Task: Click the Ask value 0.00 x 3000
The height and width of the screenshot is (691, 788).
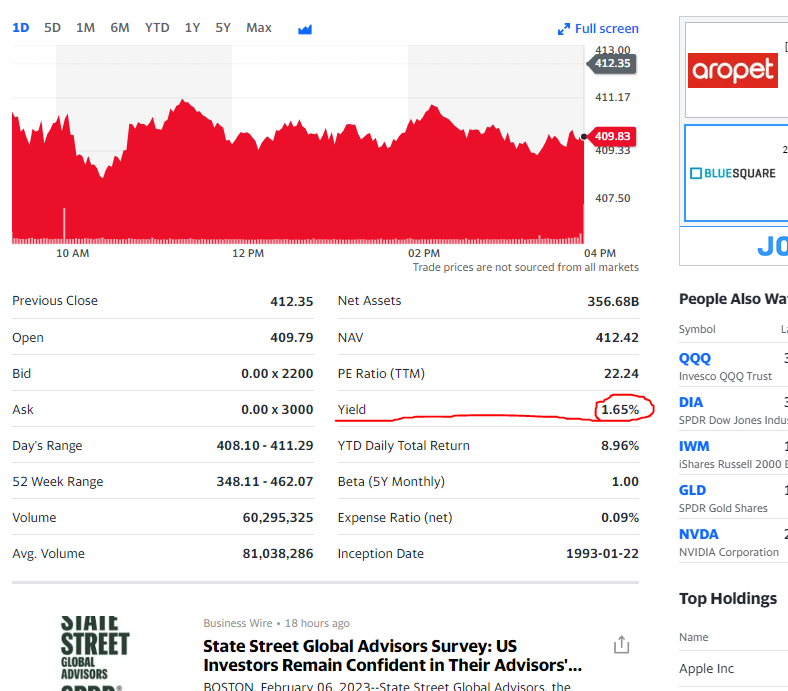Action: point(277,410)
